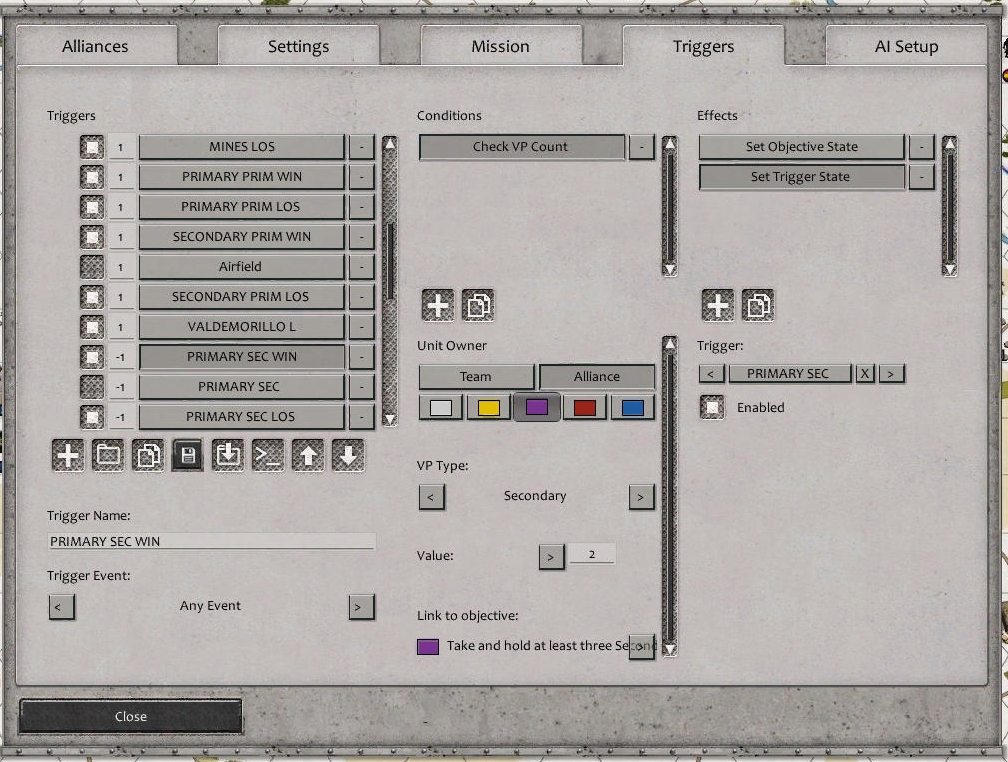Delete the VALDEMORILLO L trigger
This screenshot has width=1008, height=762.
coord(362,327)
